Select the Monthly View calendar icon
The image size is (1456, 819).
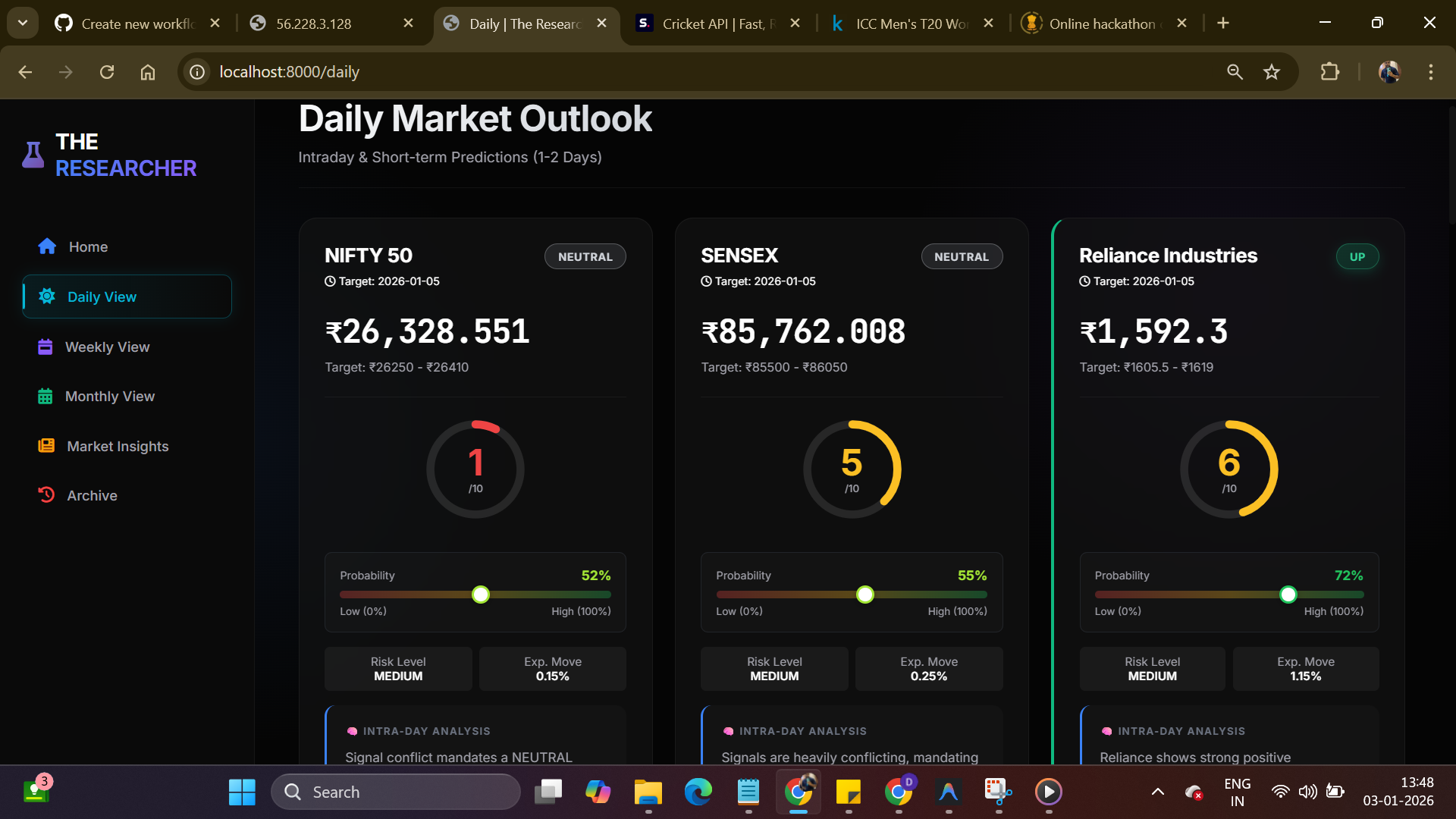[x=45, y=396]
